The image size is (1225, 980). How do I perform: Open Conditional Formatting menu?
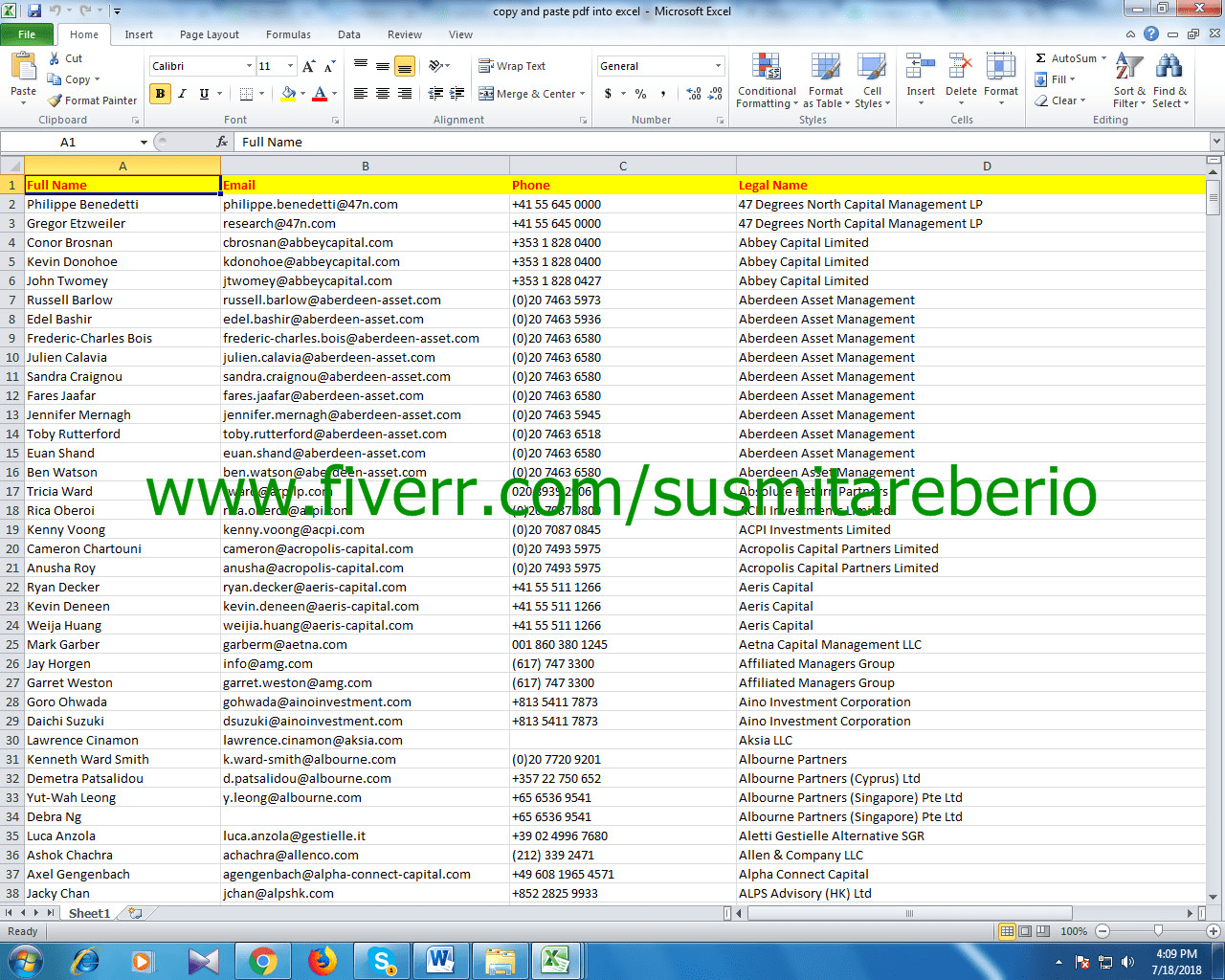point(767,81)
